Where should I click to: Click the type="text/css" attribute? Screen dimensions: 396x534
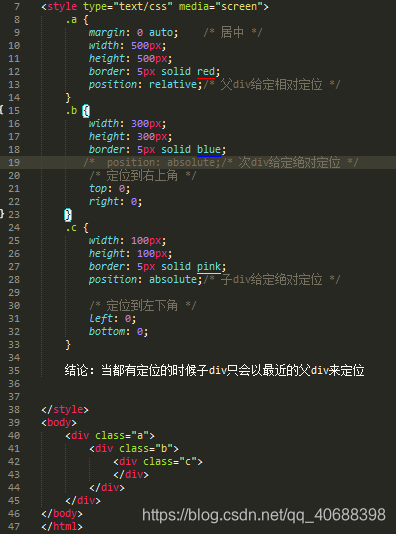[128, 6]
